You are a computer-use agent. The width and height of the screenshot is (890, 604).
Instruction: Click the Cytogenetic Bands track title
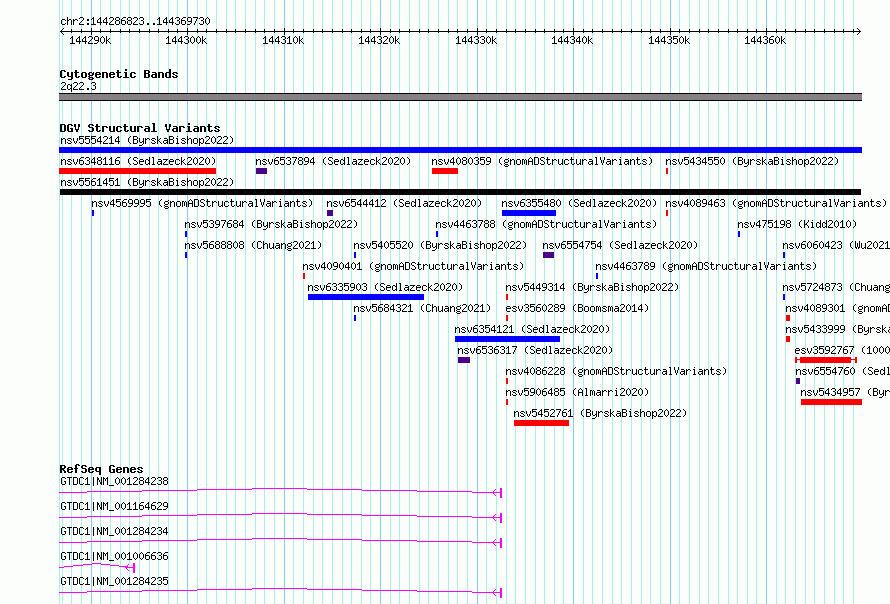pyautogui.click(x=119, y=74)
